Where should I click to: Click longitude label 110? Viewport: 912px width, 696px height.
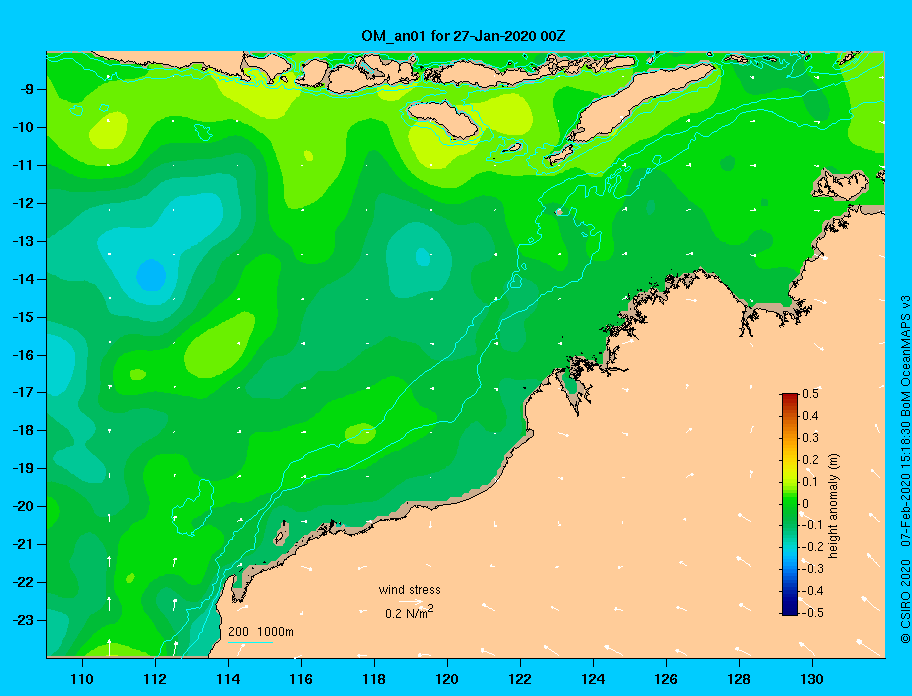pos(82,679)
